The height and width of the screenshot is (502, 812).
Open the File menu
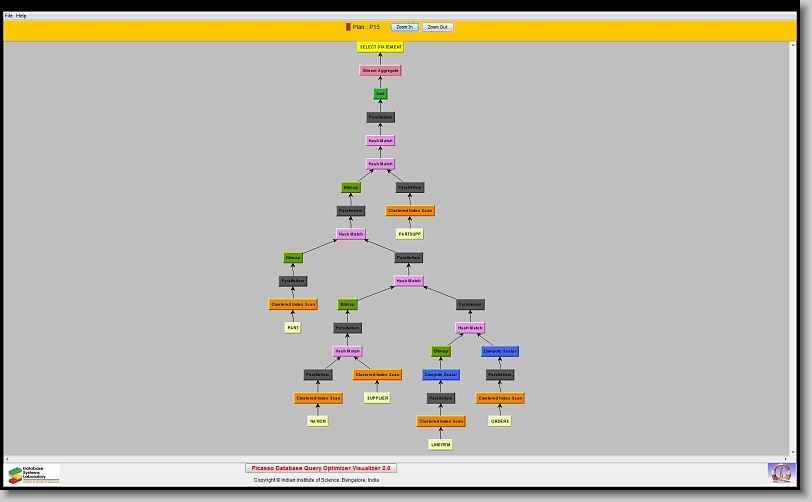(x=9, y=16)
